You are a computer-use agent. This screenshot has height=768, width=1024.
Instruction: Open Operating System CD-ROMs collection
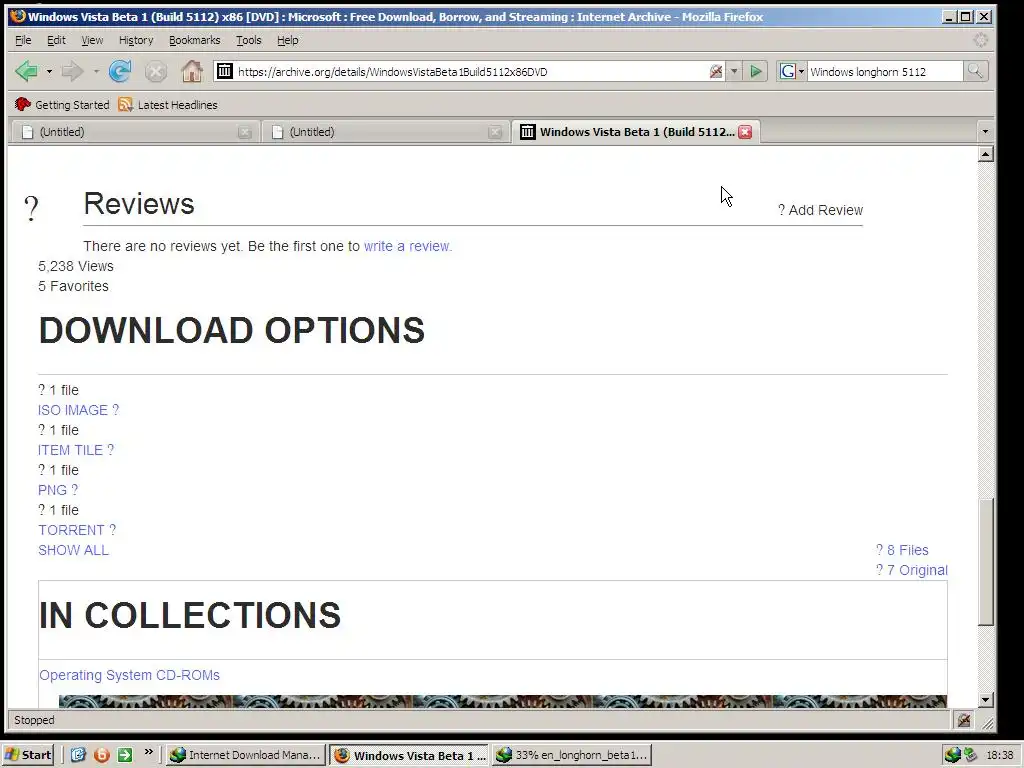(129, 675)
